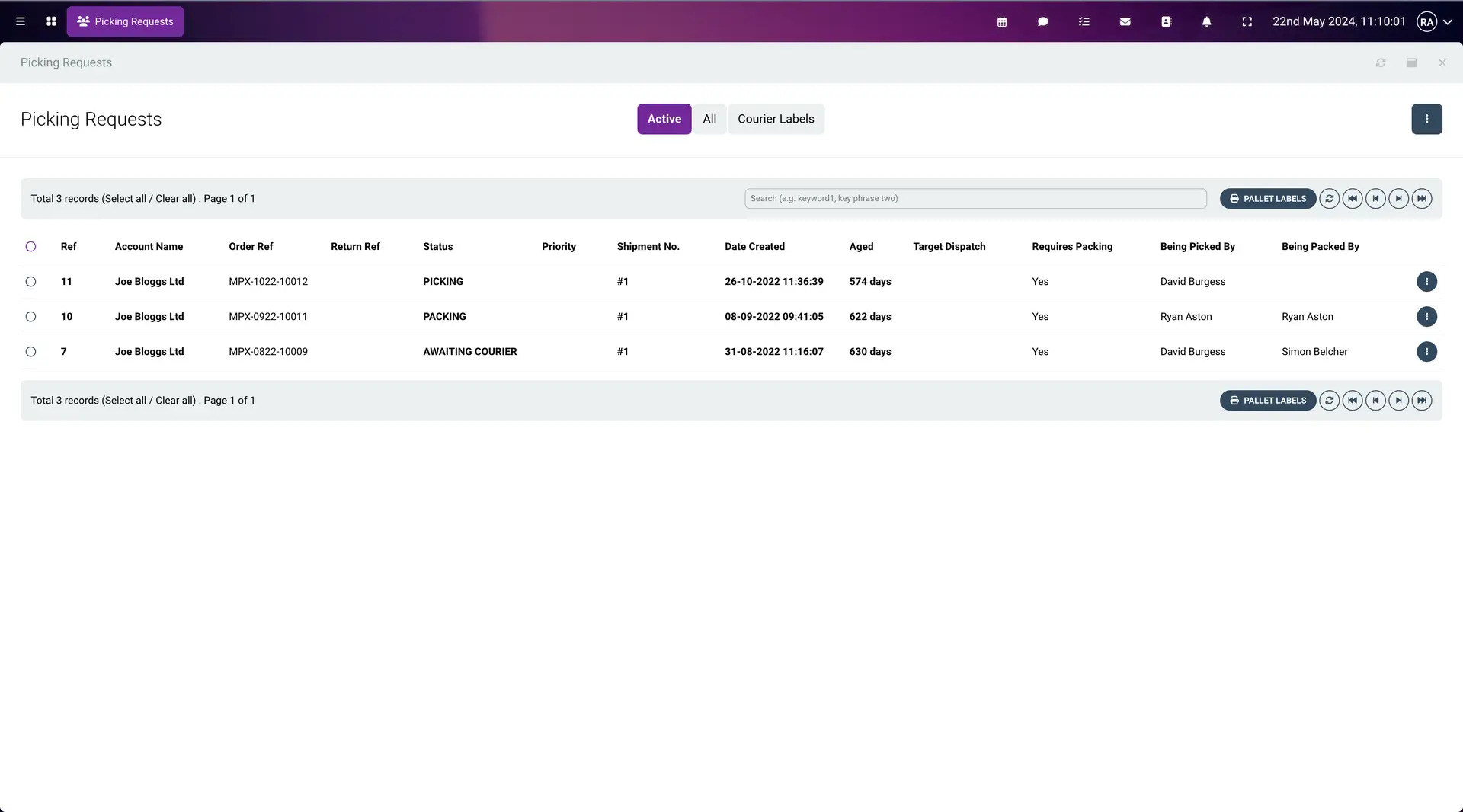
Task: Toggle the select-all header radio button
Action: [x=30, y=247]
